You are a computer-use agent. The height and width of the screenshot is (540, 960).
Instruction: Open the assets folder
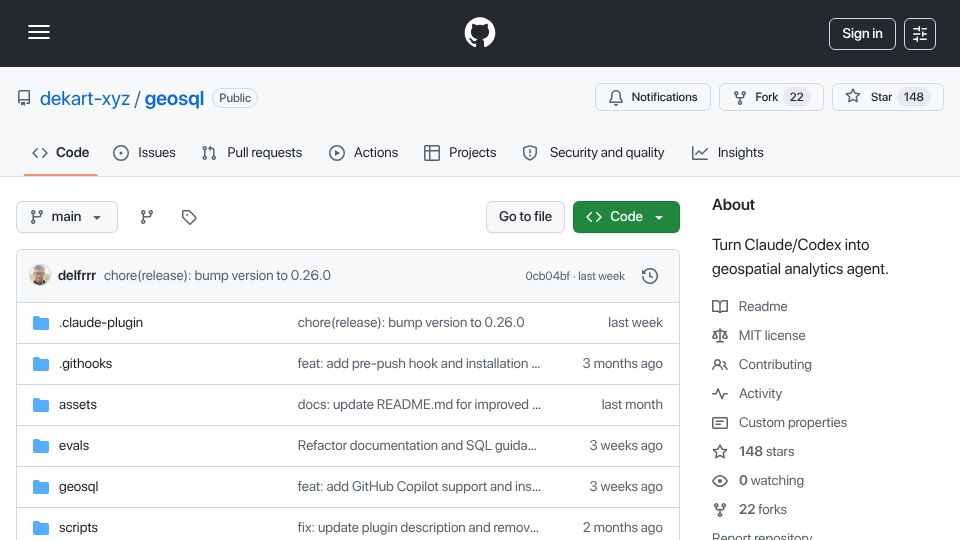pos(78,405)
